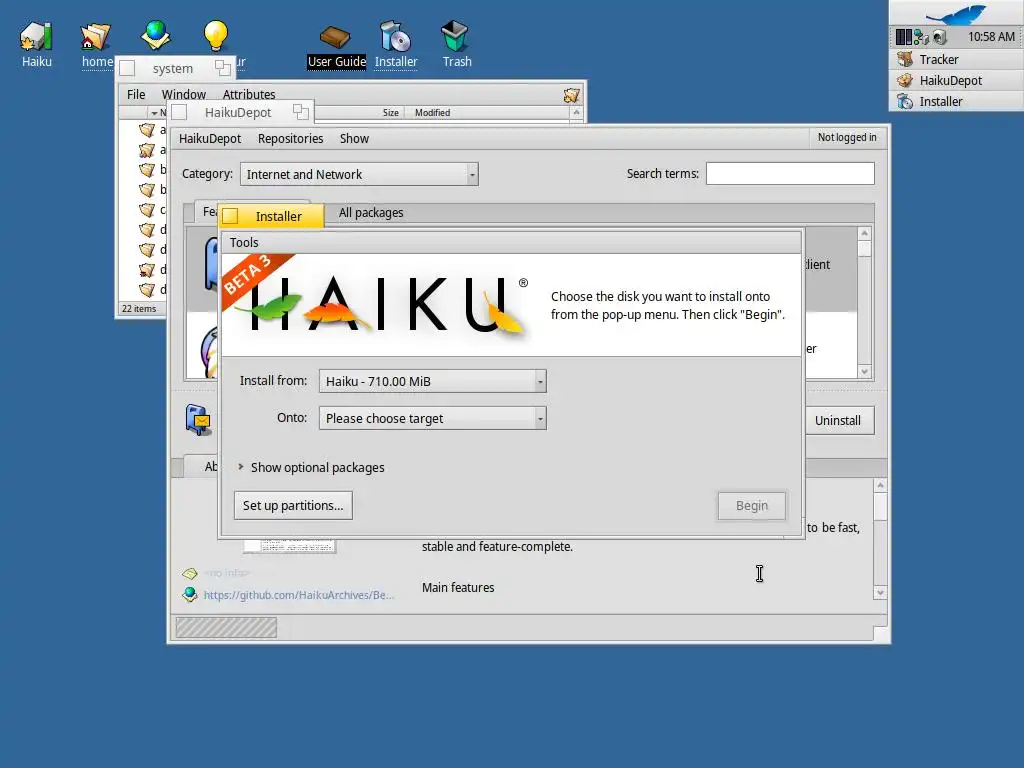The image size is (1024, 768).
Task: Open the github.com/HaikuArchives link
Action: click(298, 595)
